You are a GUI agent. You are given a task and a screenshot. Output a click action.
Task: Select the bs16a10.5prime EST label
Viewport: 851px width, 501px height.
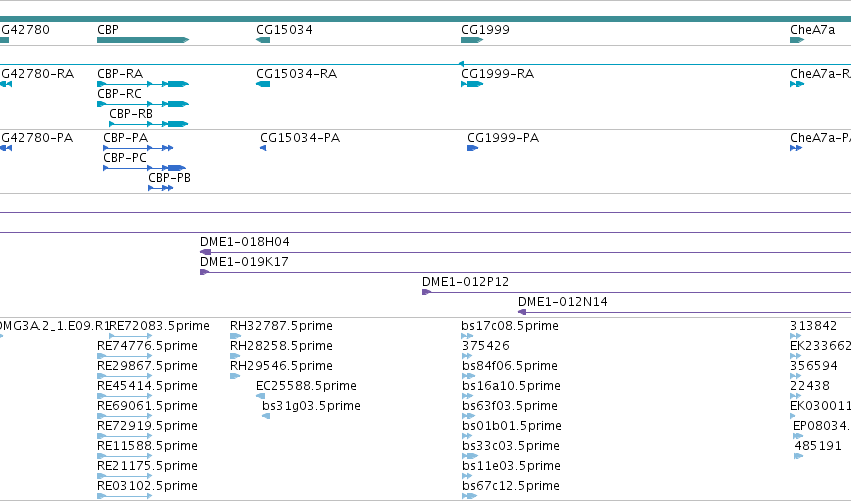511,386
